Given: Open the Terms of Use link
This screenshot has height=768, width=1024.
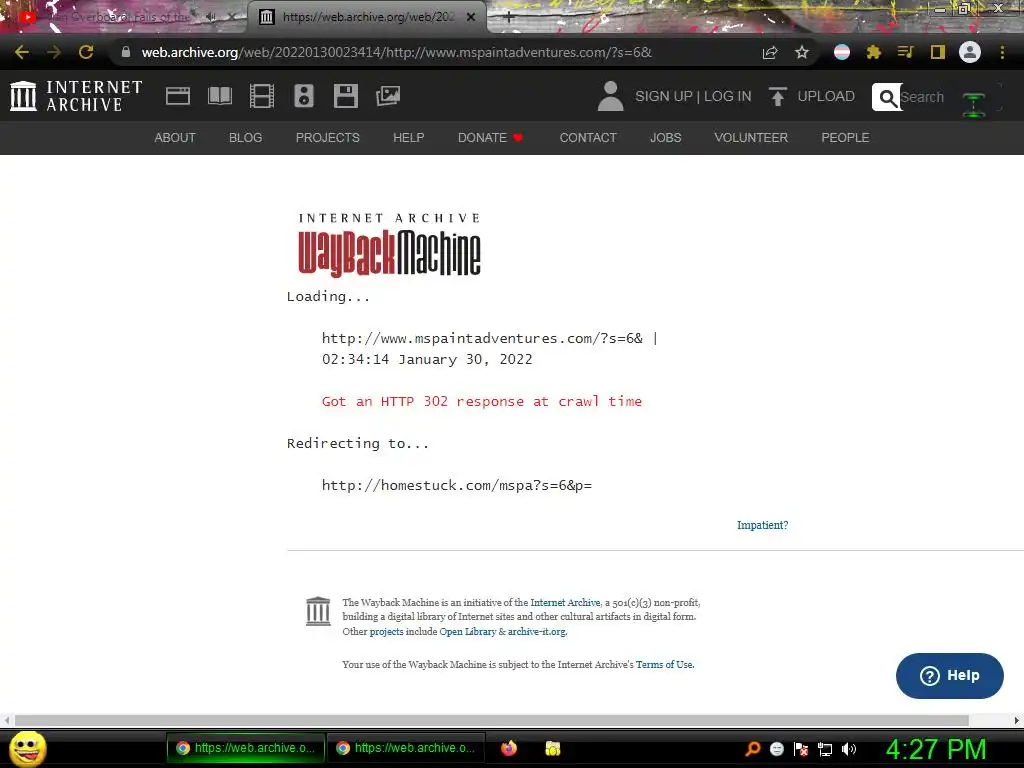Looking at the screenshot, I should (664, 664).
